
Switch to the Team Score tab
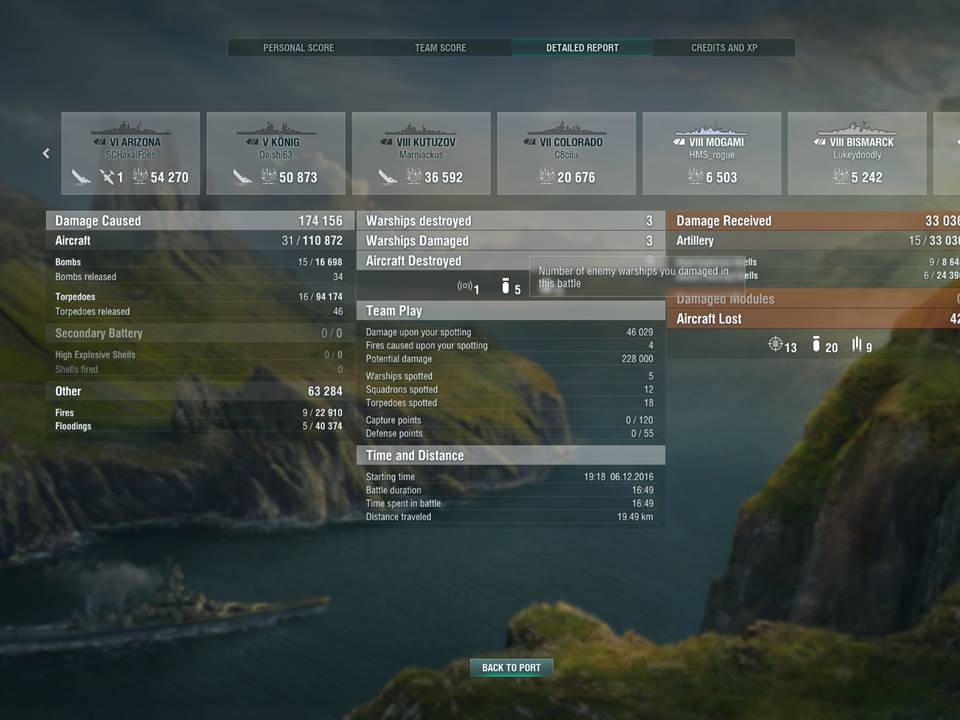coord(440,48)
